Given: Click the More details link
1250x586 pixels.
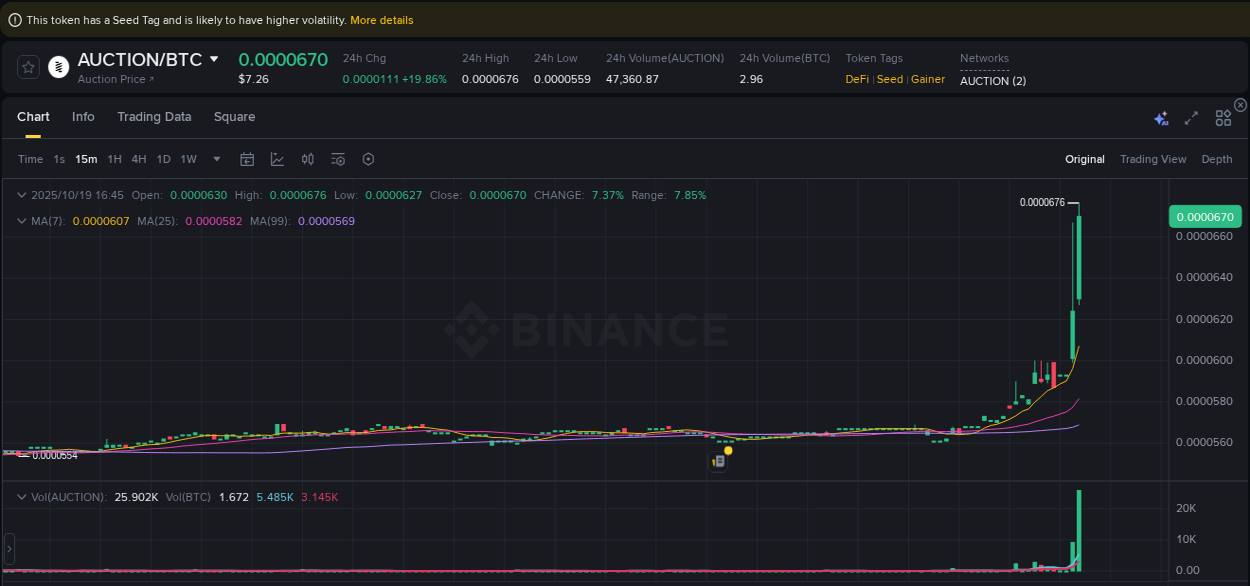Looking at the screenshot, I should coord(381,19).
